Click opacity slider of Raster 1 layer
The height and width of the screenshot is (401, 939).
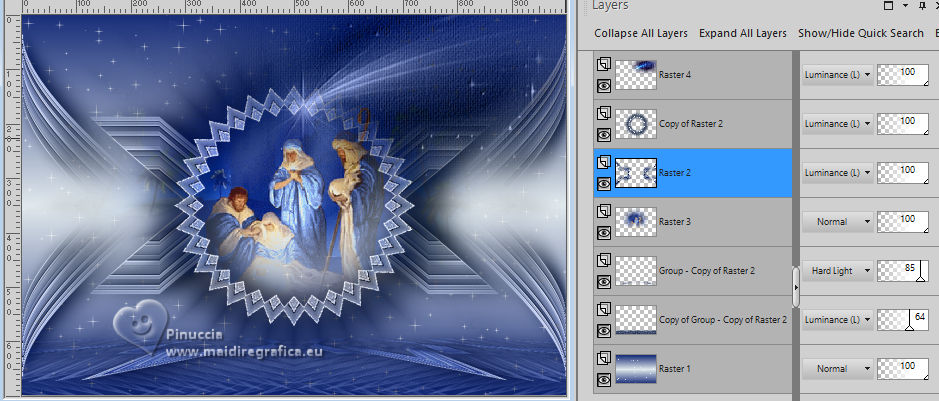[903, 369]
